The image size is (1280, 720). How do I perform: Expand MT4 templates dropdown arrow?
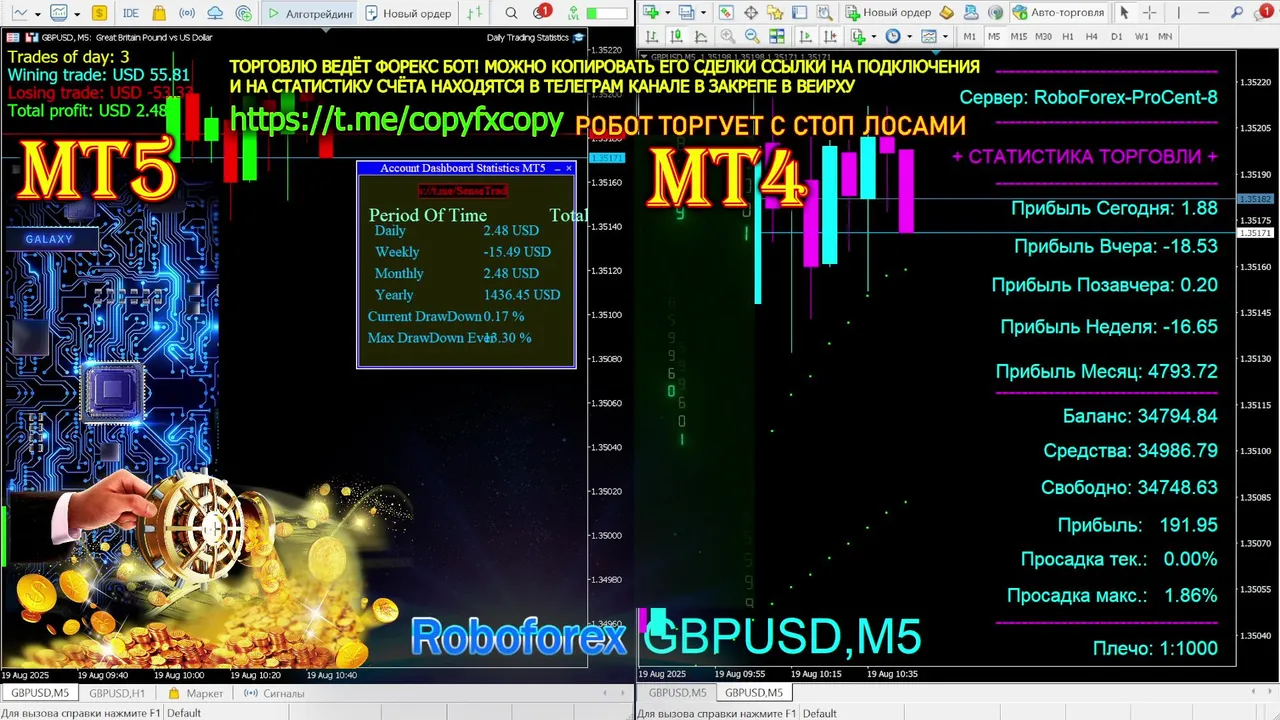945,36
